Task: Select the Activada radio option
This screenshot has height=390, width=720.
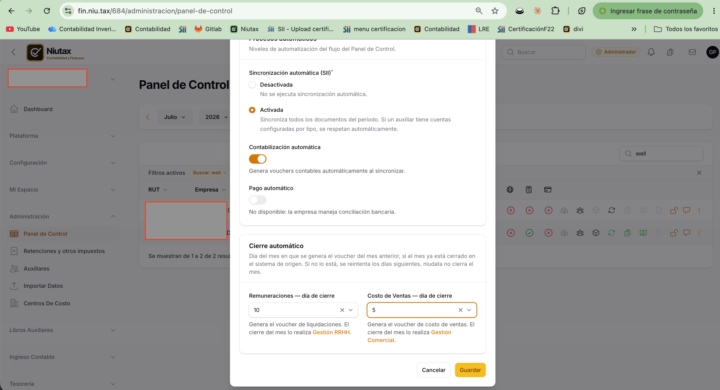Action: [x=252, y=110]
